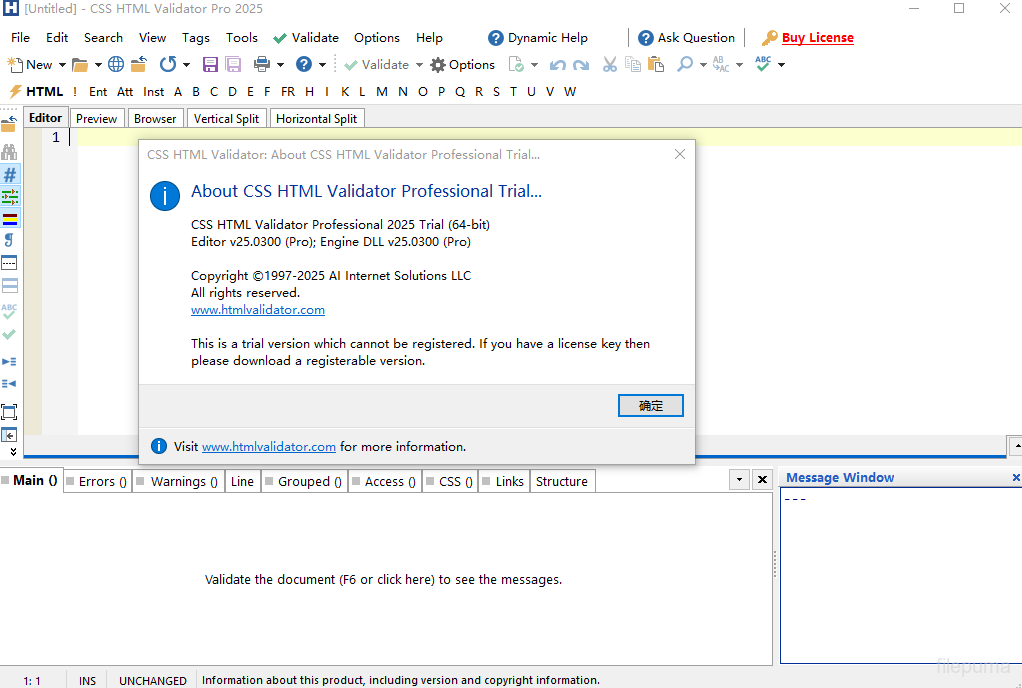The height and width of the screenshot is (688, 1022).
Task: Open the Tools menu
Action: click(241, 38)
